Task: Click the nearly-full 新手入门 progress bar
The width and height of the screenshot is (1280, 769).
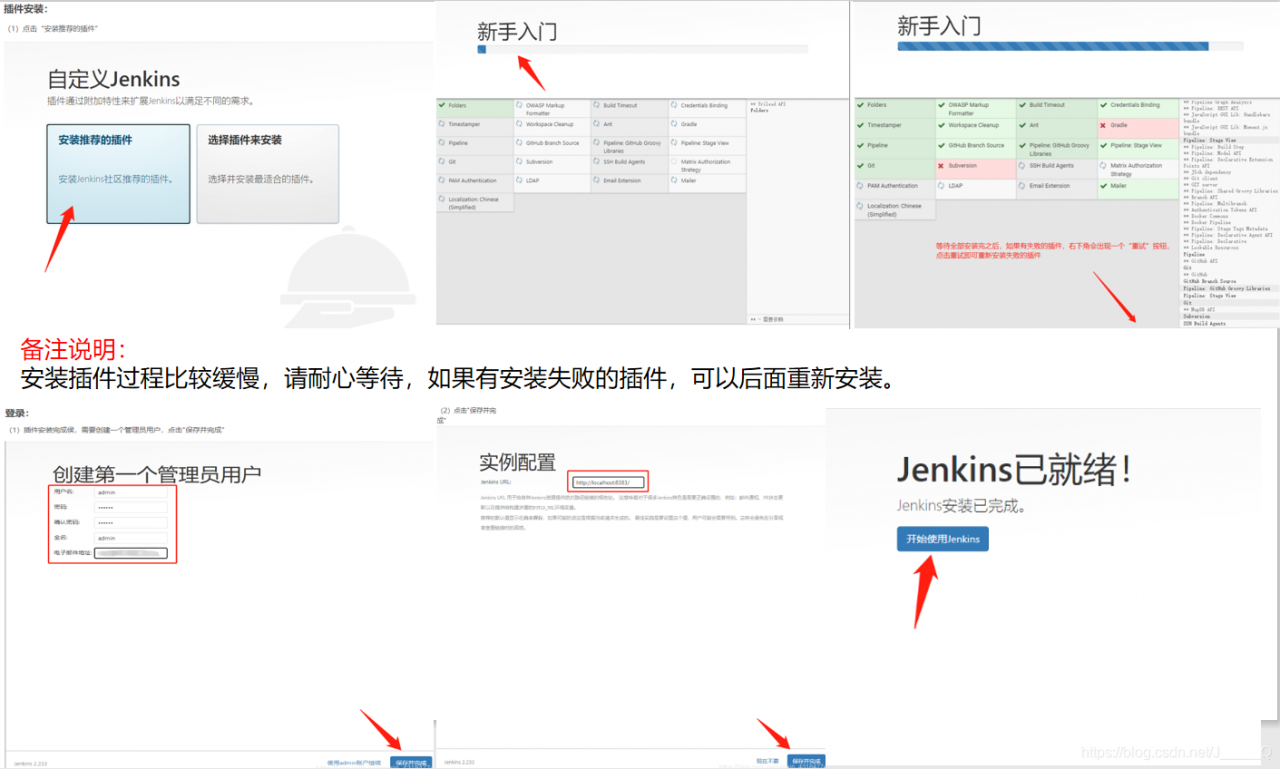Action: click(1070, 46)
